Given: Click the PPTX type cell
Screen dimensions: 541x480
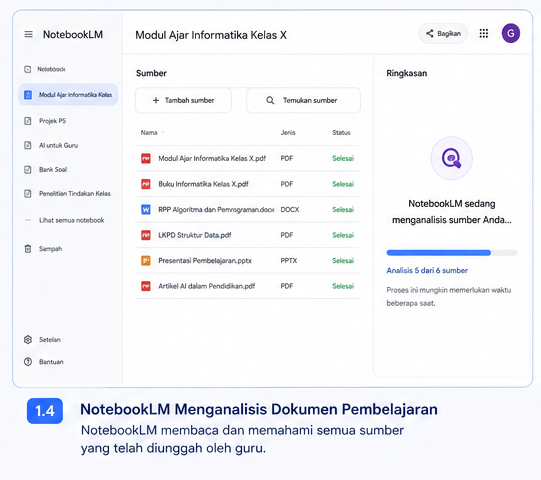Looking at the screenshot, I should point(289,261).
